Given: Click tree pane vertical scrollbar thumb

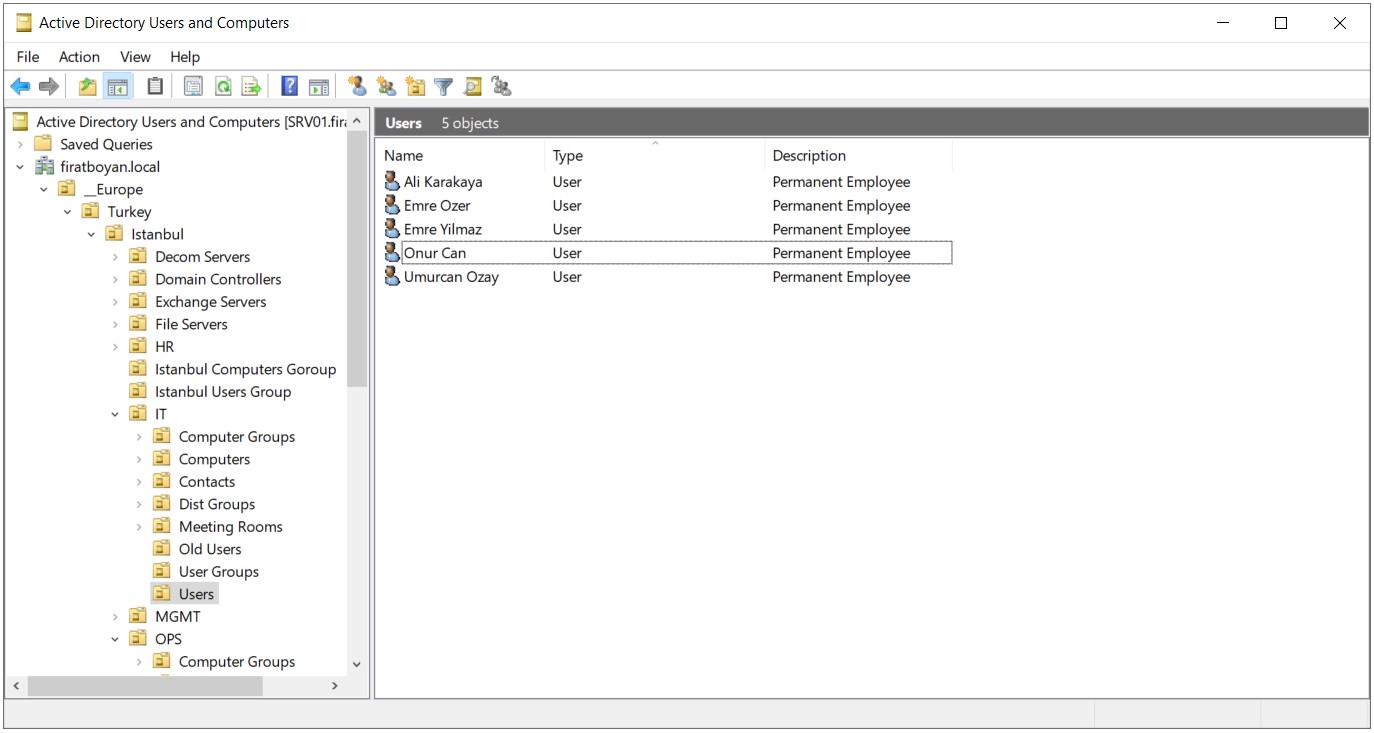Looking at the screenshot, I should [357, 258].
